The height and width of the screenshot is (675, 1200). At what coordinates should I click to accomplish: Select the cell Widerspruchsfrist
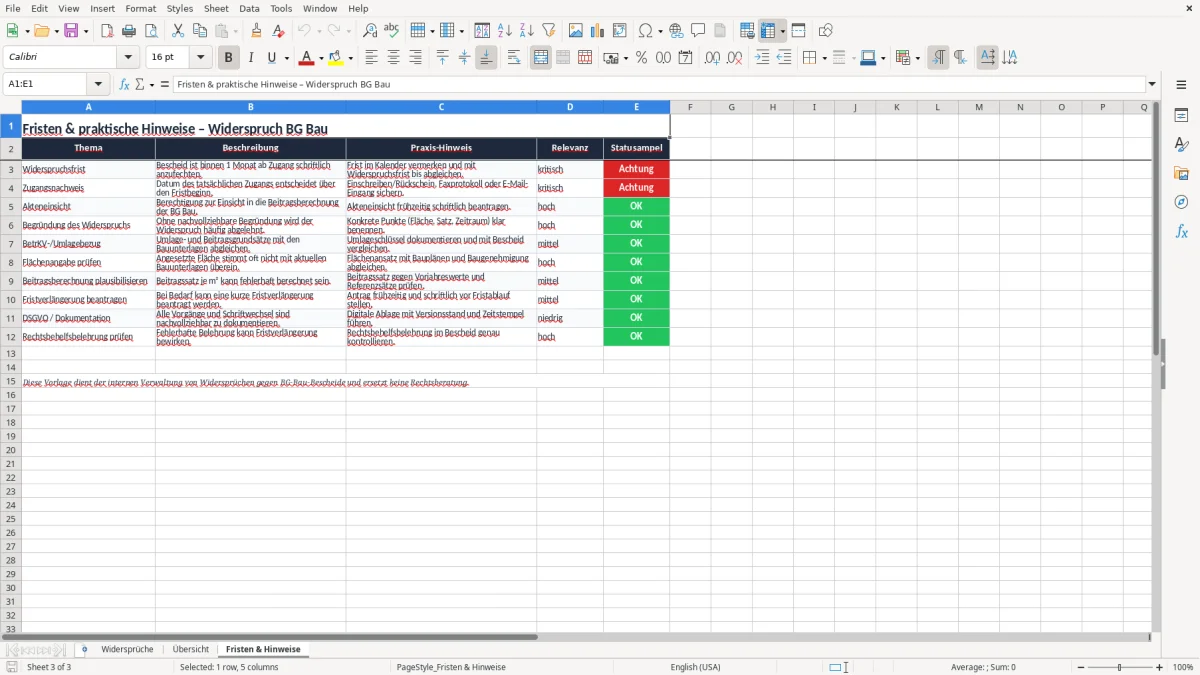click(x=88, y=169)
